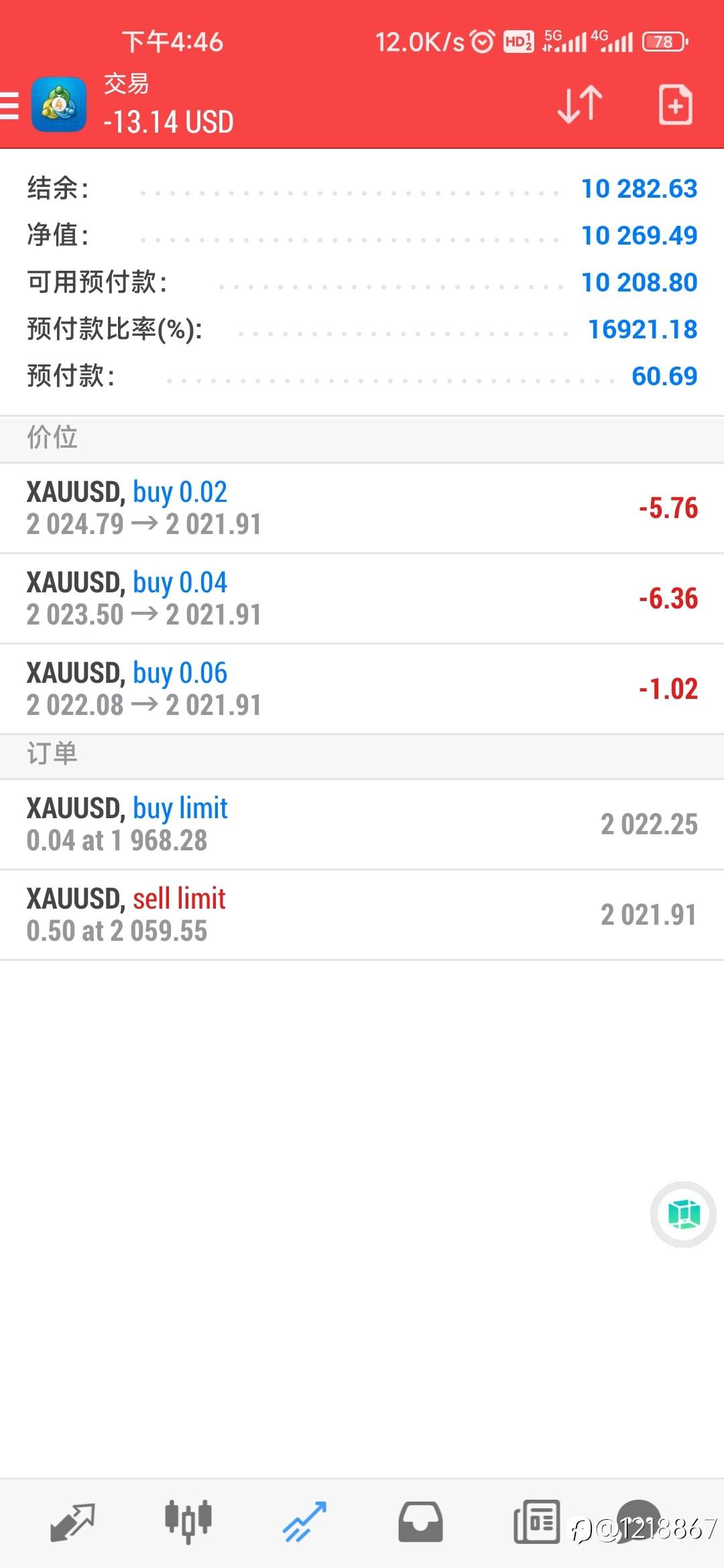Select the Trade tab trend icon

(304, 1521)
